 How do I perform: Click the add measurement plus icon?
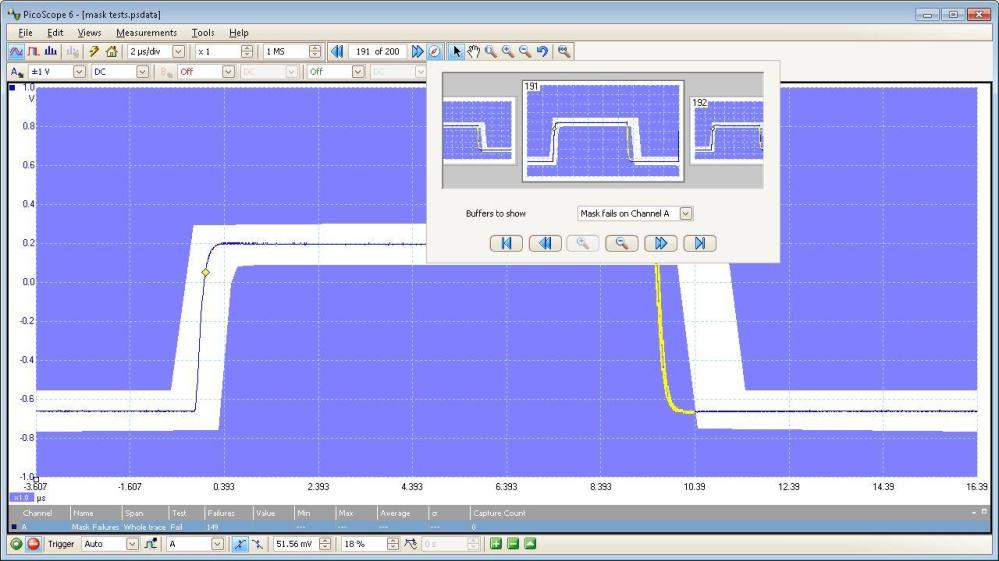point(493,544)
